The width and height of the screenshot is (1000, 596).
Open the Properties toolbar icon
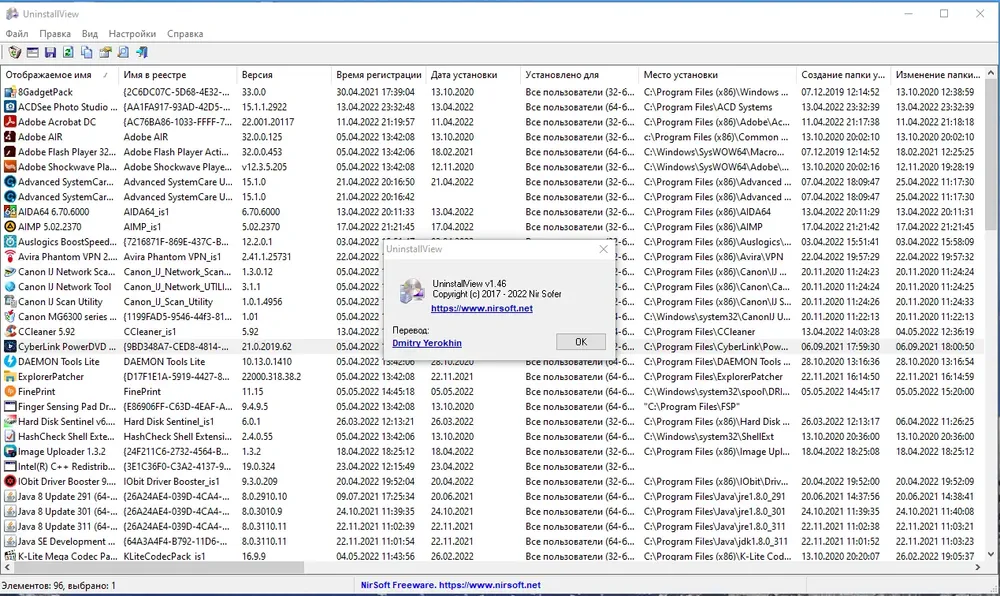click(105, 52)
